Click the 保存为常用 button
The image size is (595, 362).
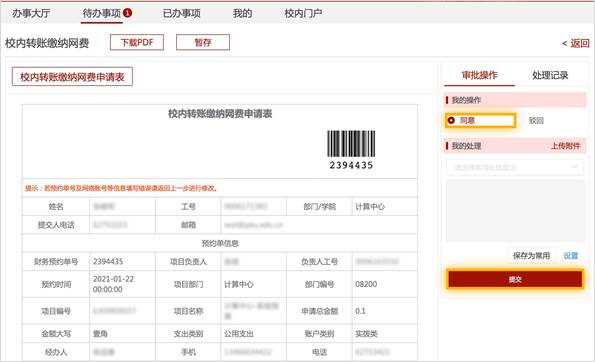[531, 255]
